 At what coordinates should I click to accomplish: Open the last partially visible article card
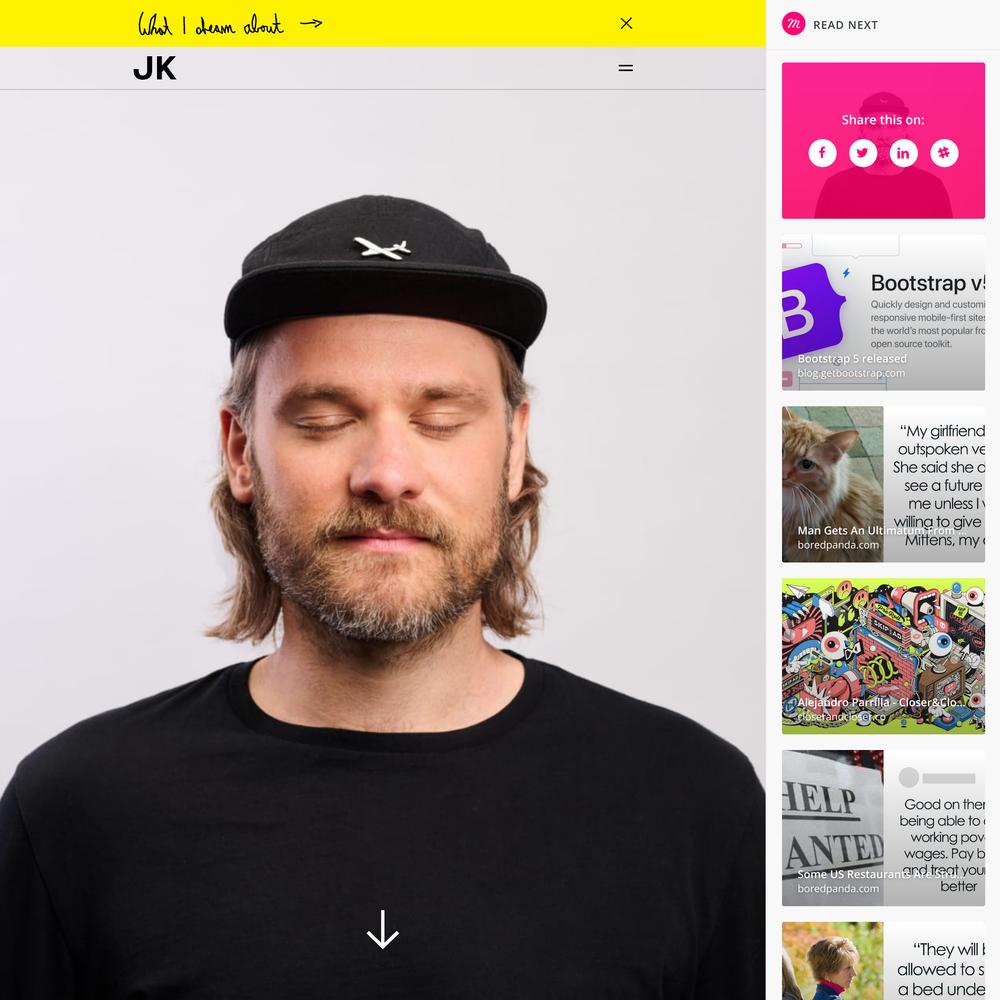point(883,961)
